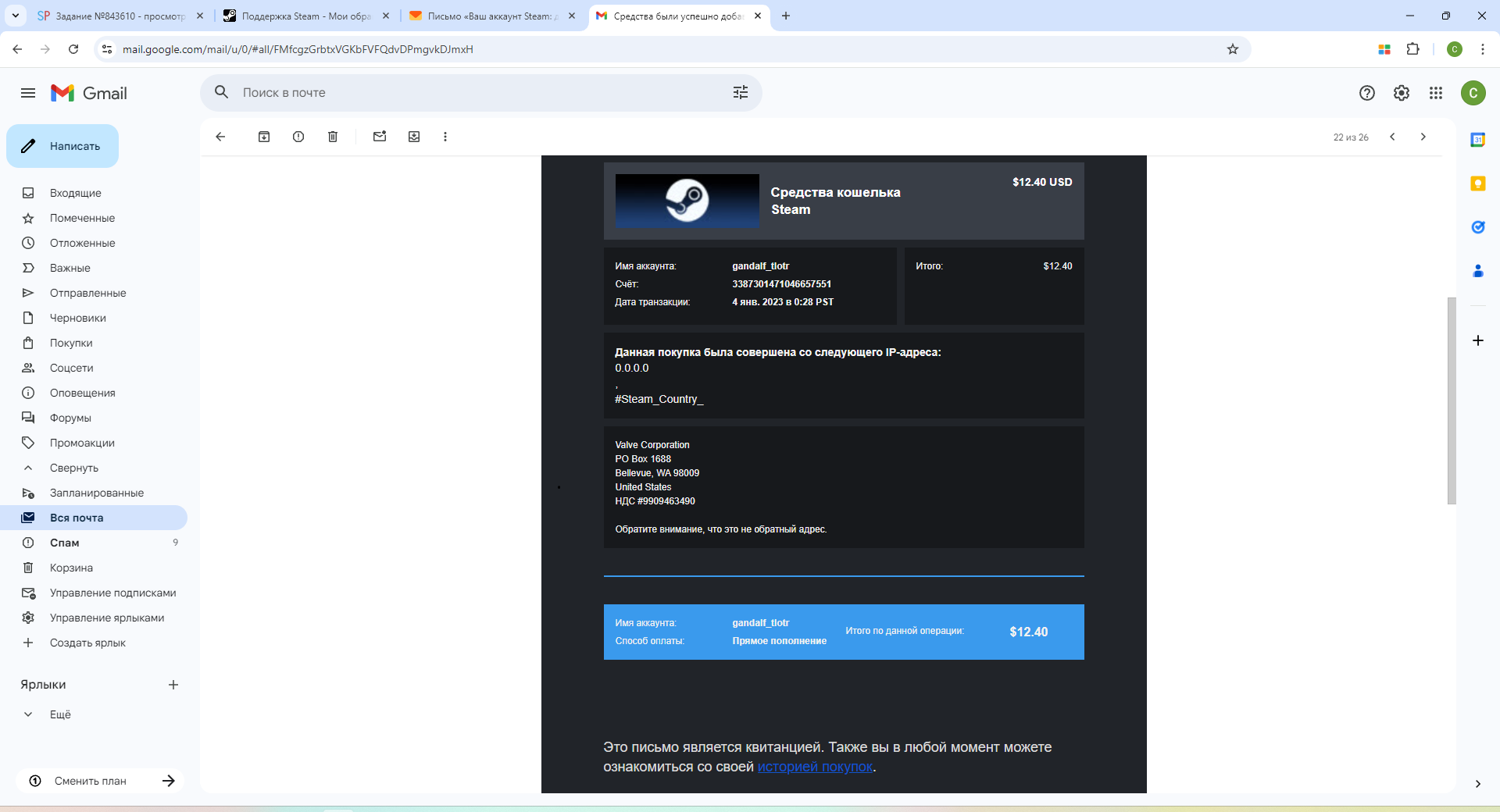Open Google Keep side panel
The image size is (1500, 812).
tap(1478, 183)
